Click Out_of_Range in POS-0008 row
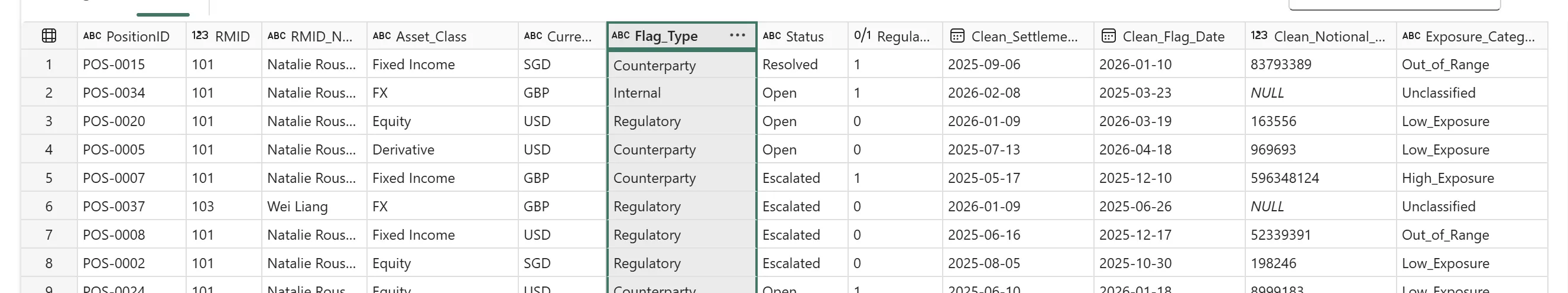This screenshot has height=293, width=1568. [1472, 234]
